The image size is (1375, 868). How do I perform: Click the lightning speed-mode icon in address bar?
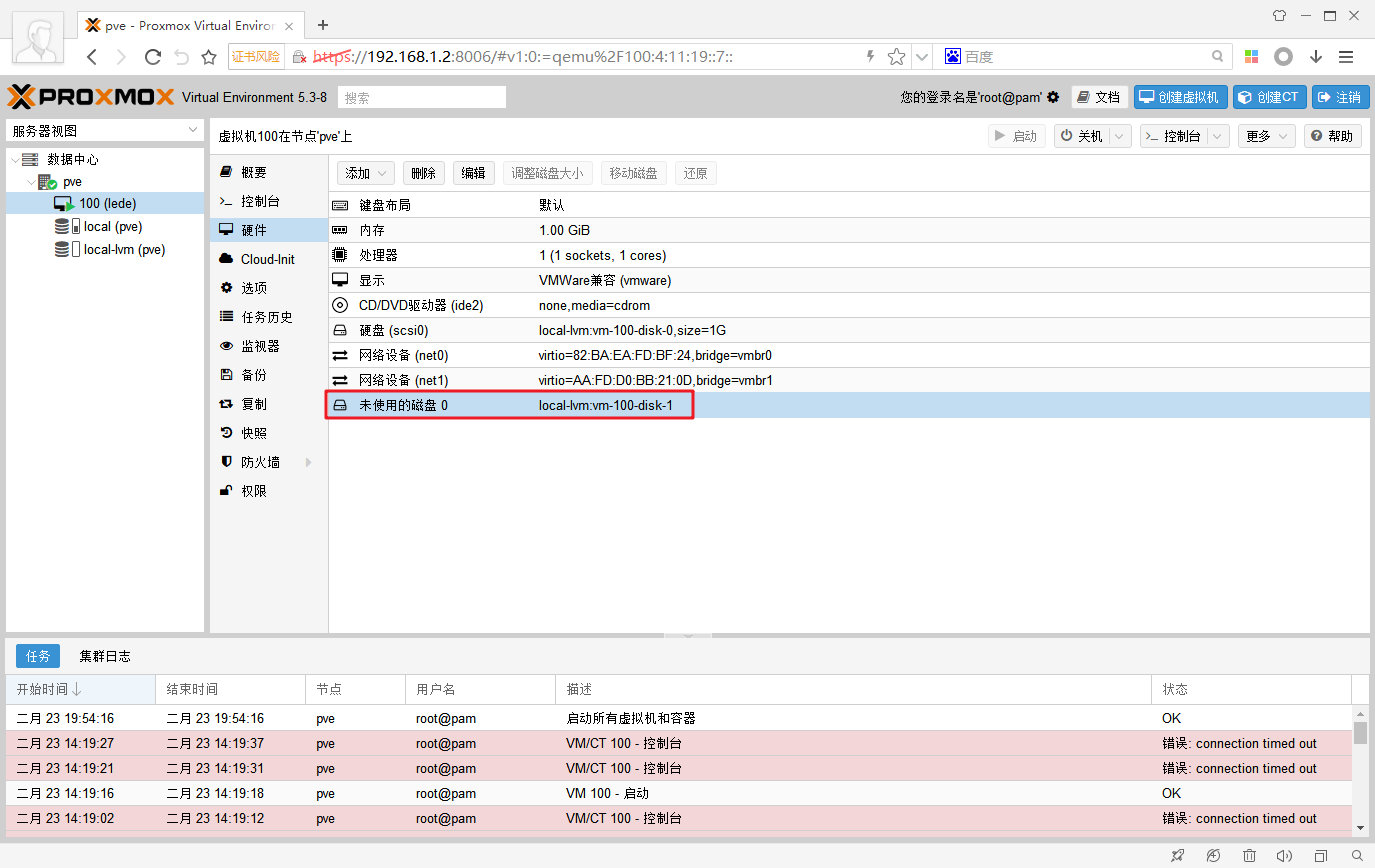(x=870, y=57)
